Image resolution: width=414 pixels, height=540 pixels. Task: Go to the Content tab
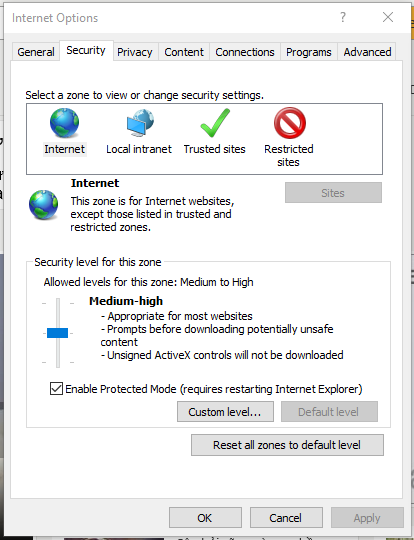pyautogui.click(x=184, y=52)
